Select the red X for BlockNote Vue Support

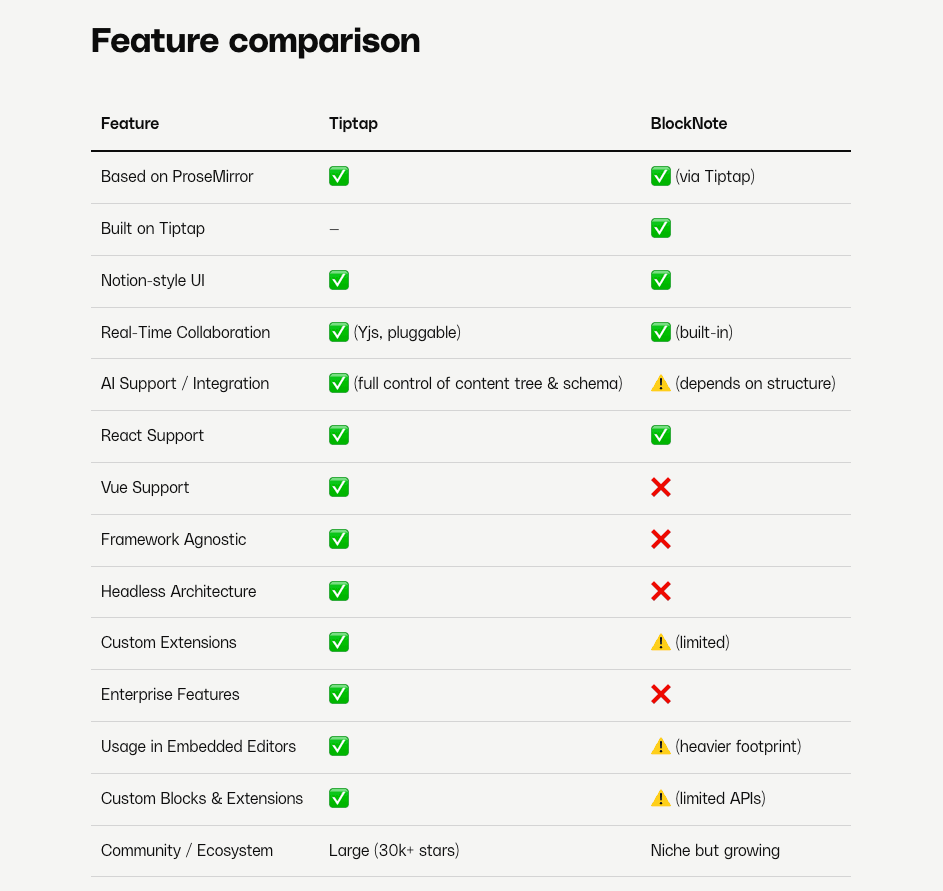[x=660, y=487]
